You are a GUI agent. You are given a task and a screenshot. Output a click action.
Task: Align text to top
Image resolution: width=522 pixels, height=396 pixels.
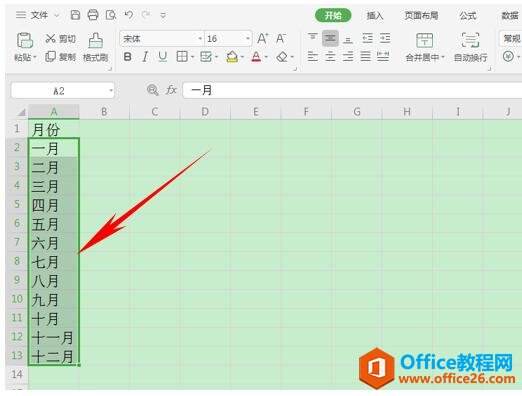pos(312,38)
